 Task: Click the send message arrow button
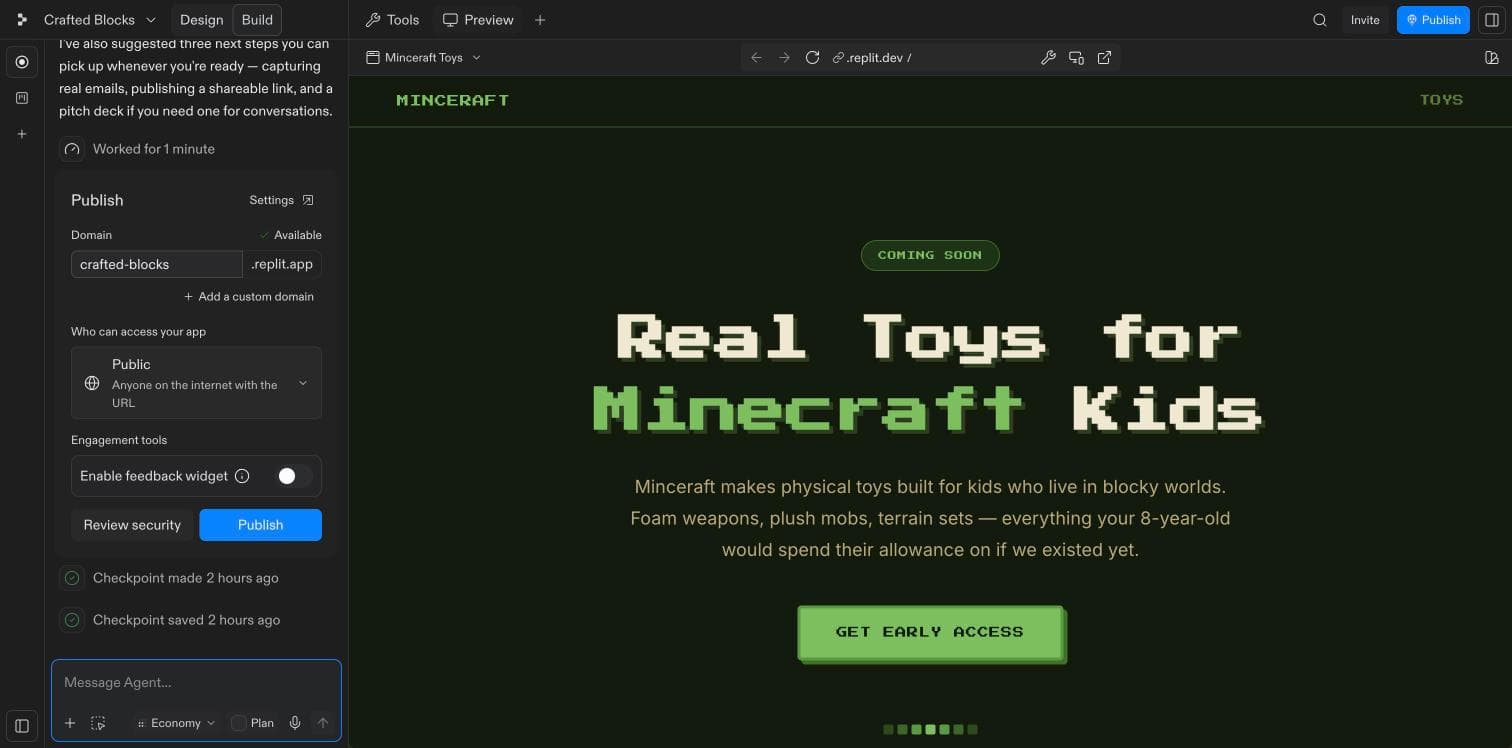pos(322,723)
